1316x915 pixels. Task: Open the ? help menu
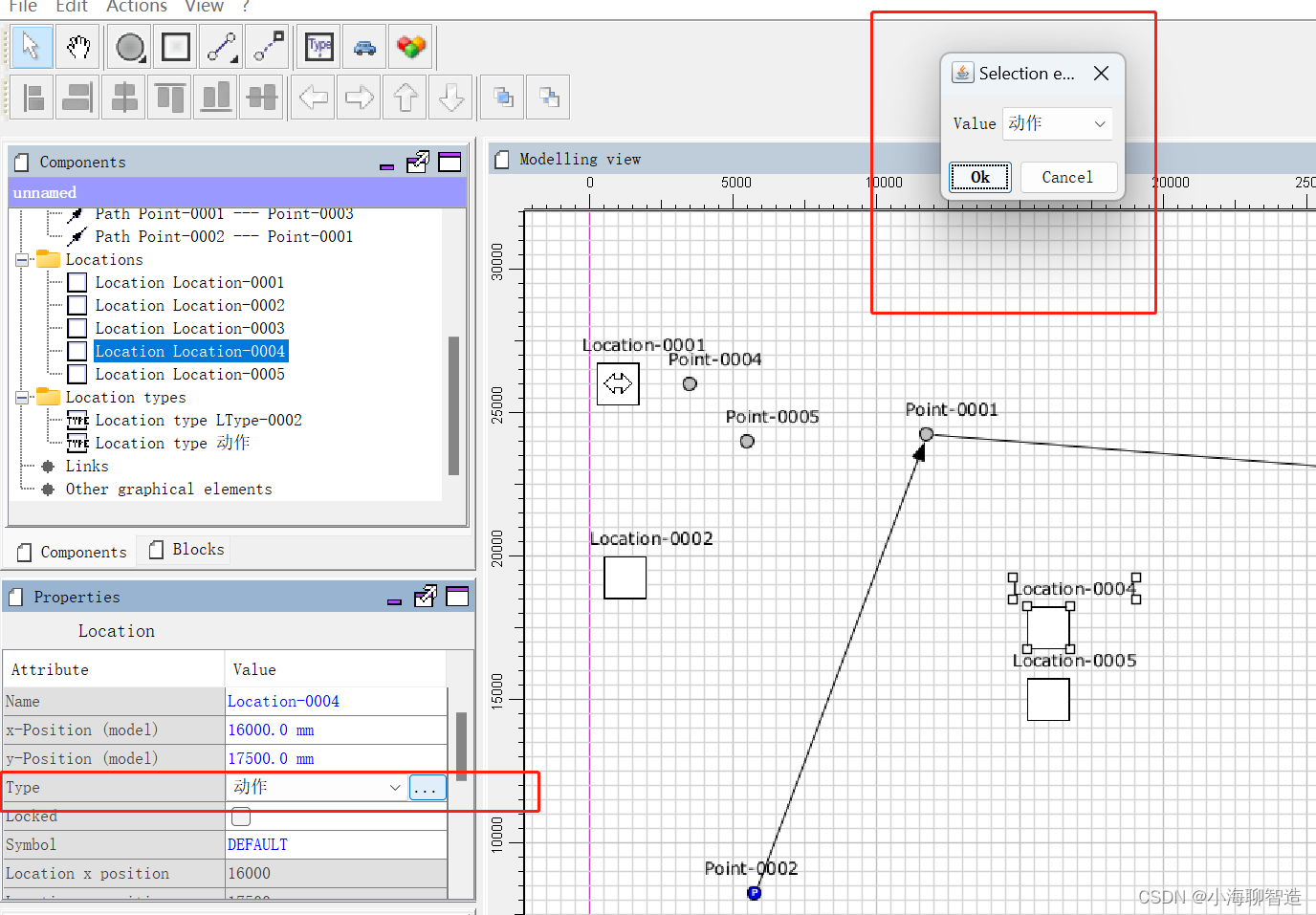coord(246,7)
